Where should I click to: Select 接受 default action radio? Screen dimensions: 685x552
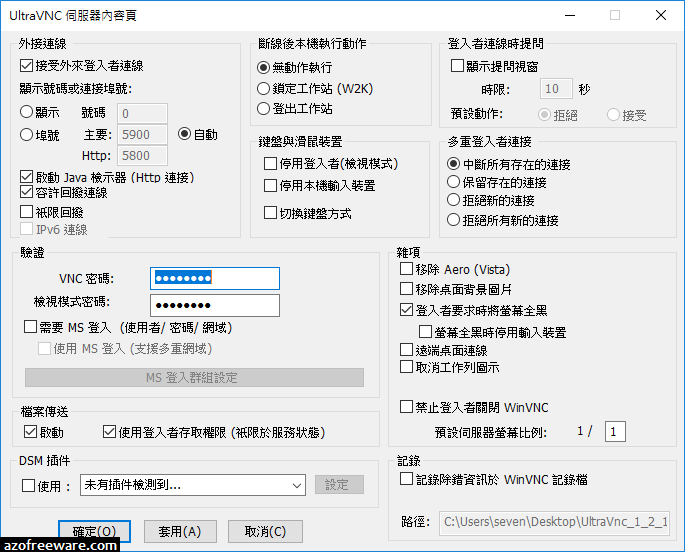click(x=613, y=115)
